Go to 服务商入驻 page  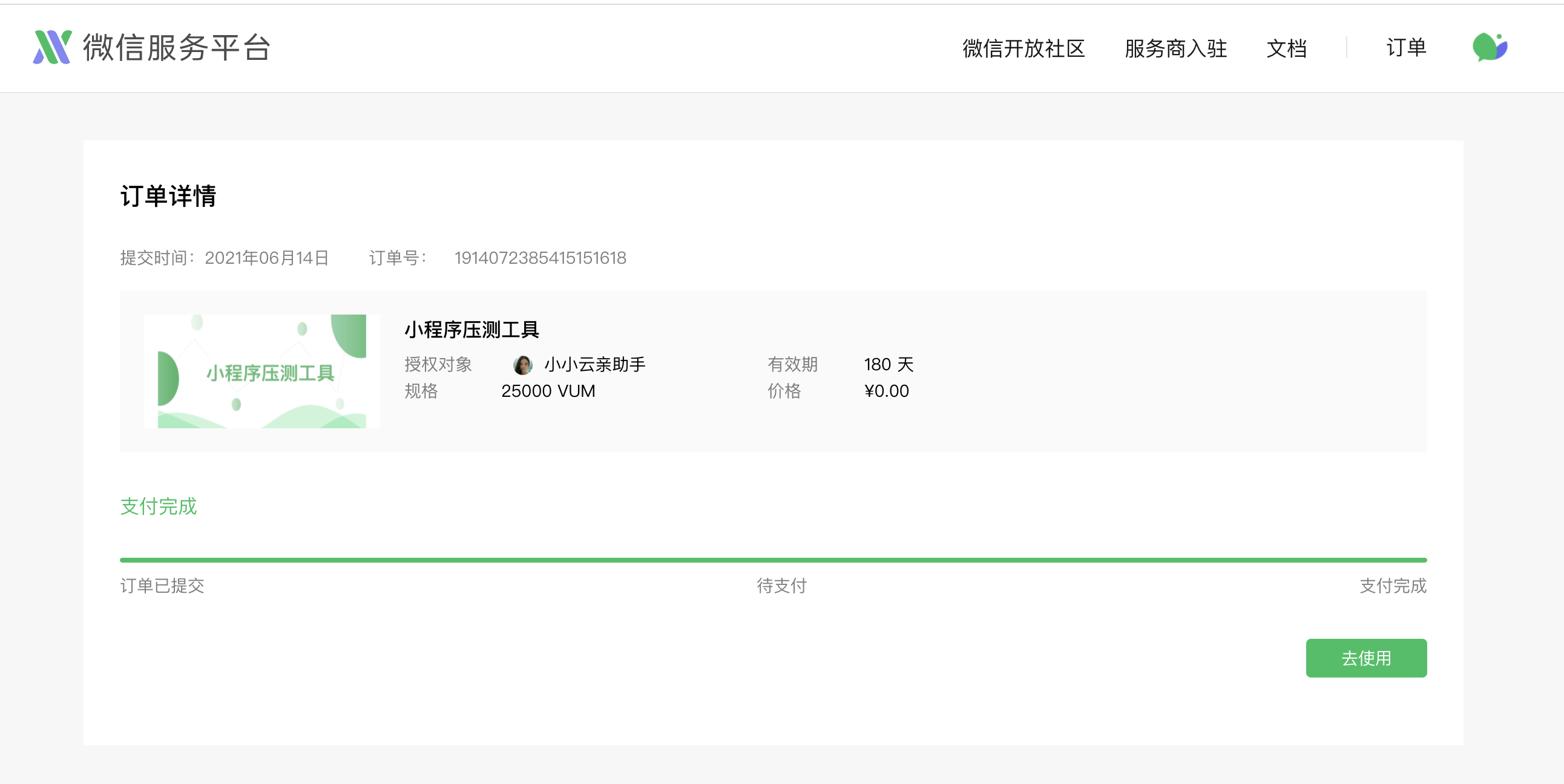(x=1176, y=48)
